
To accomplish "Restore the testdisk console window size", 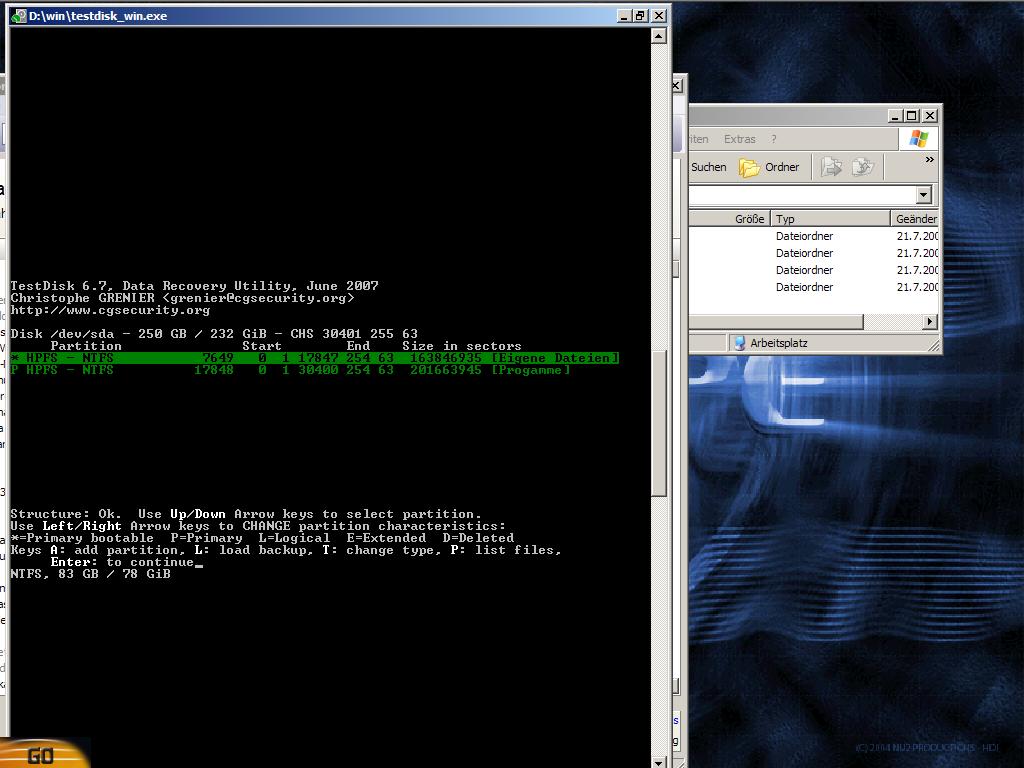I will tap(641, 16).
